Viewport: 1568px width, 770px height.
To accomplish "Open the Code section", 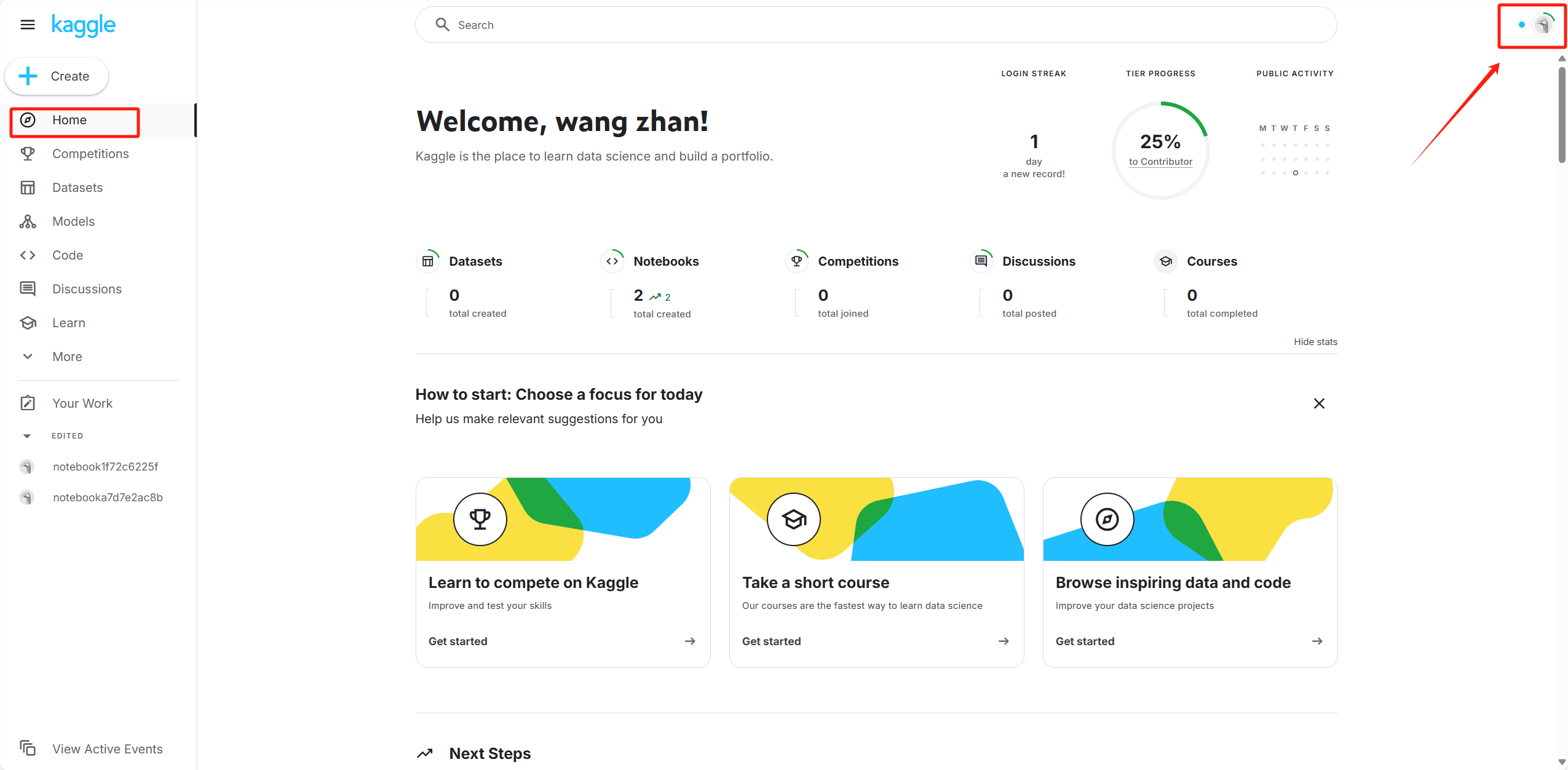I will (67, 255).
